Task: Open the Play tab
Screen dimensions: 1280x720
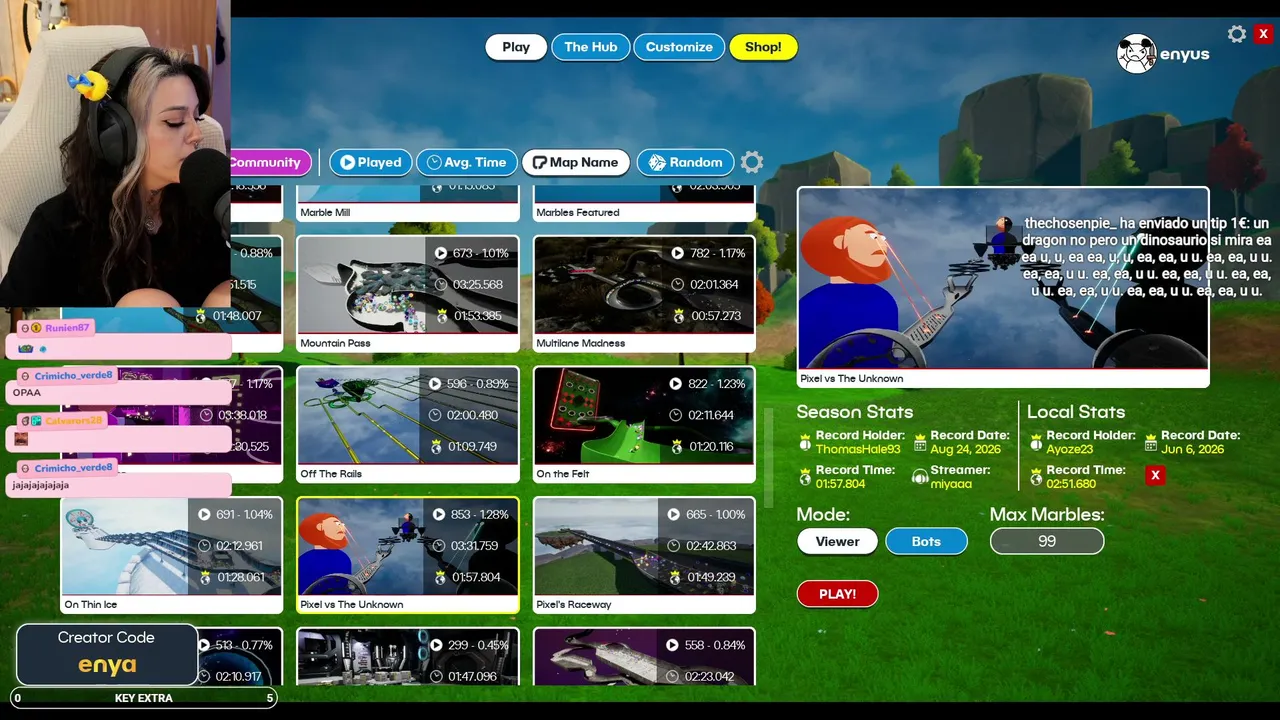Action: [x=516, y=47]
